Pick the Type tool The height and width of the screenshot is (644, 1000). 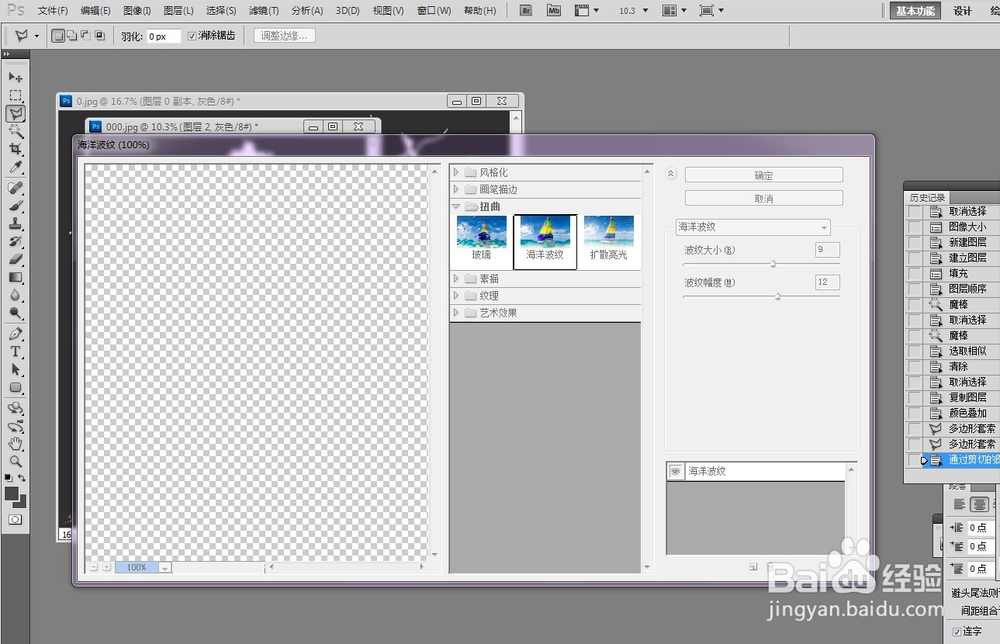click(x=15, y=352)
